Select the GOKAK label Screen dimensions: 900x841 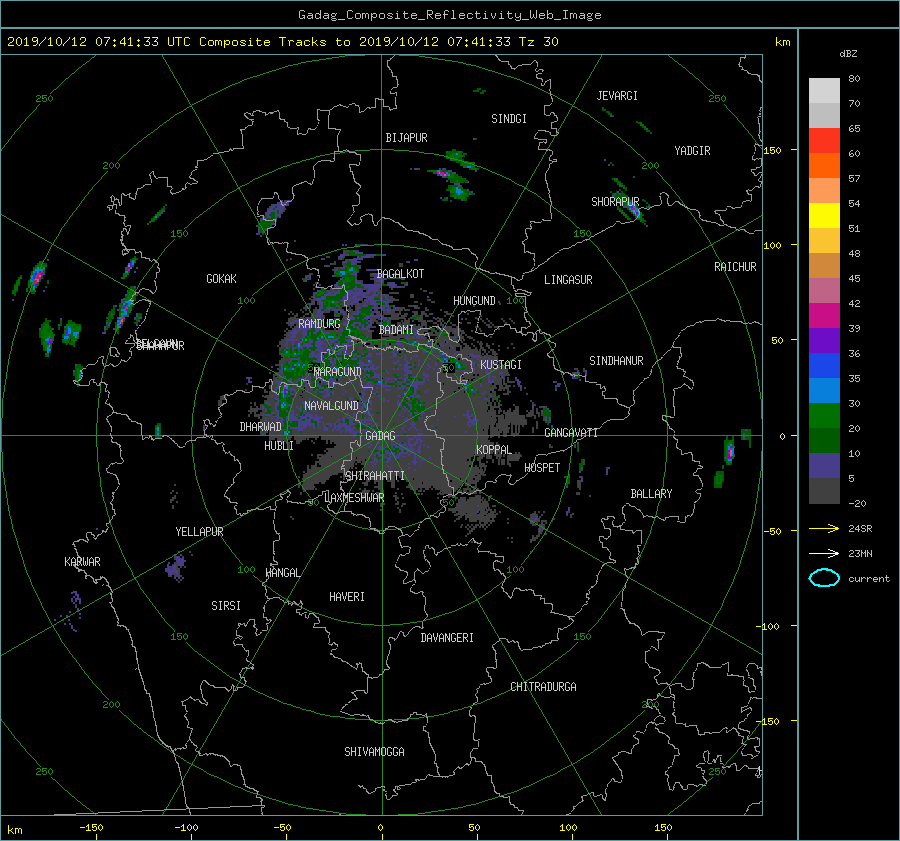click(x=222, y=279)
